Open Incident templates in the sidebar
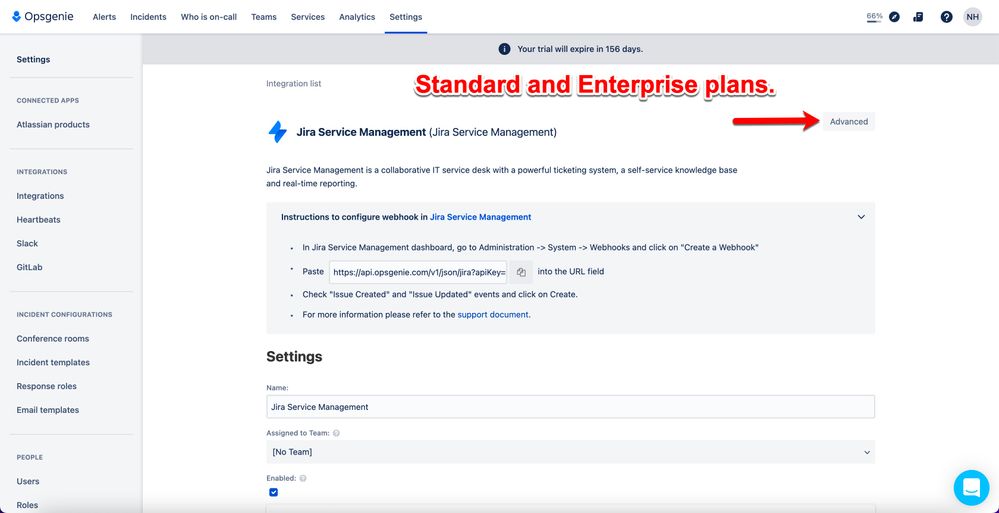 click(x=53, y=362)
